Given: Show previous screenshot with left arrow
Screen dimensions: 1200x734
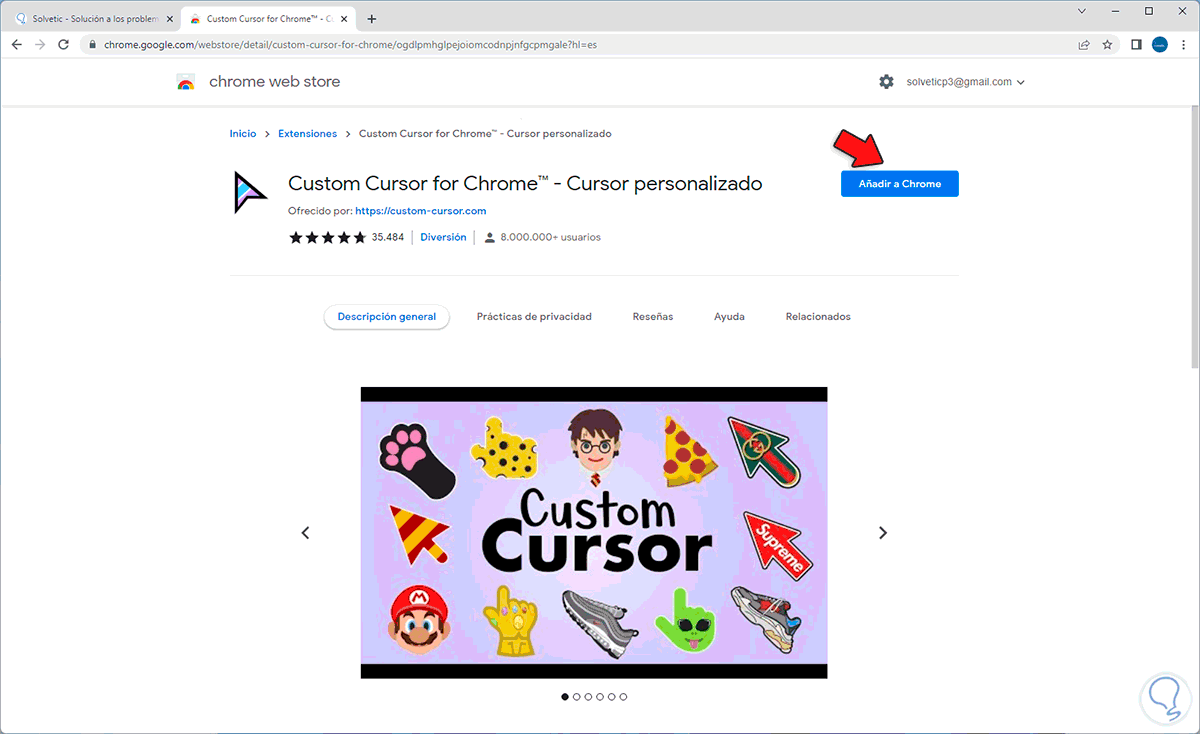Looking at the screenshot, I should (306, 533).
